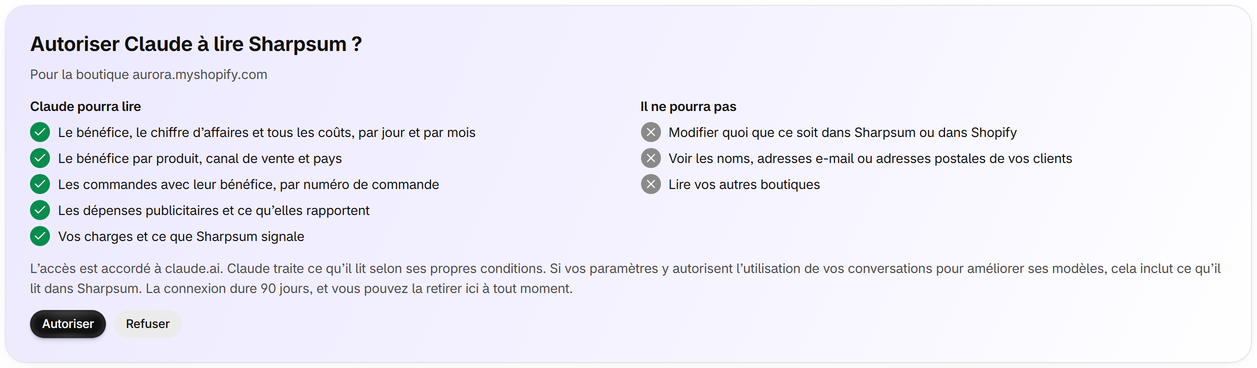1257x368 pixels.
Task: Click the text about customer names and emails
Action: [870, 159]
